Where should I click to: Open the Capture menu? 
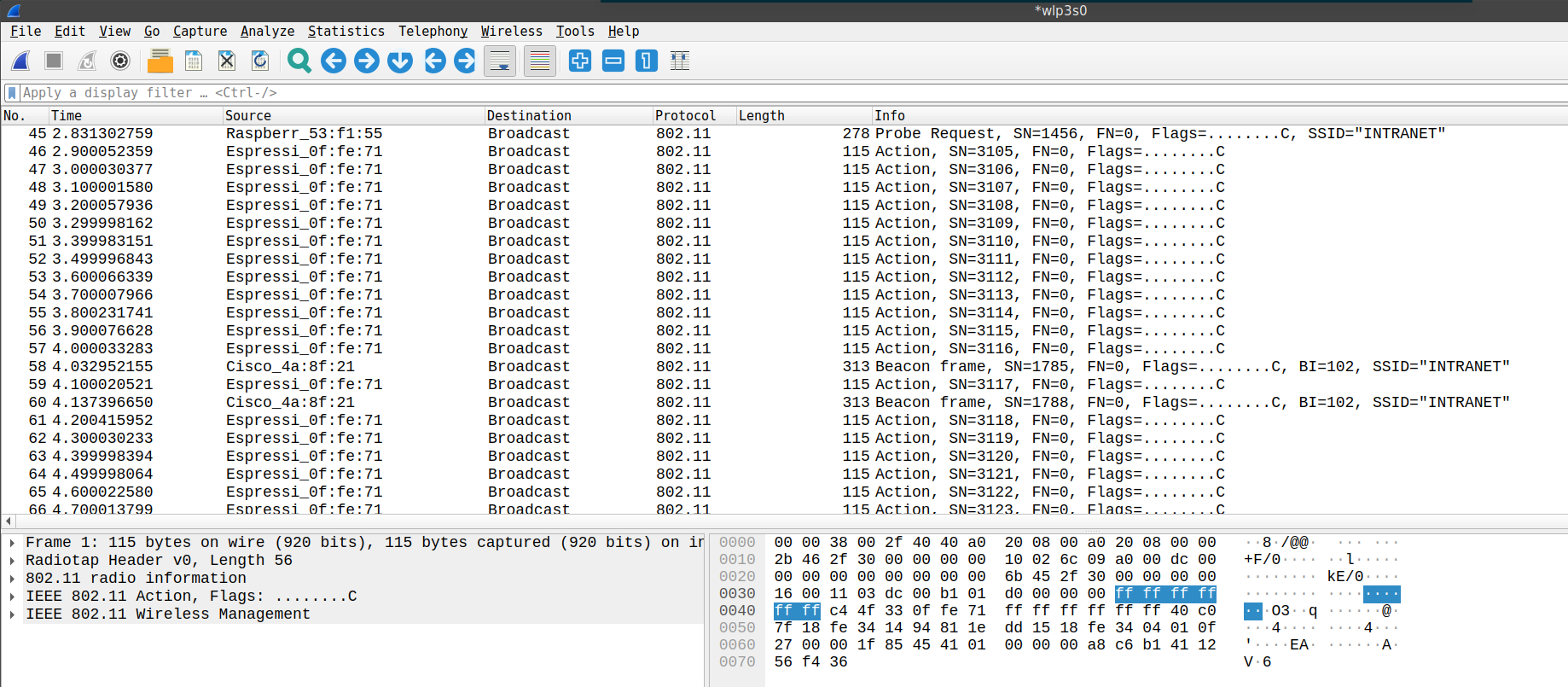click(x=200, y=31)
